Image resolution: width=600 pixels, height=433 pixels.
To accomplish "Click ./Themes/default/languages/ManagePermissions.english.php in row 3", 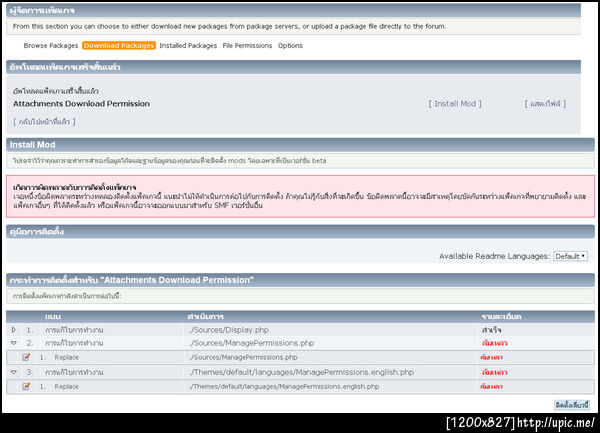I will (302, 372).
